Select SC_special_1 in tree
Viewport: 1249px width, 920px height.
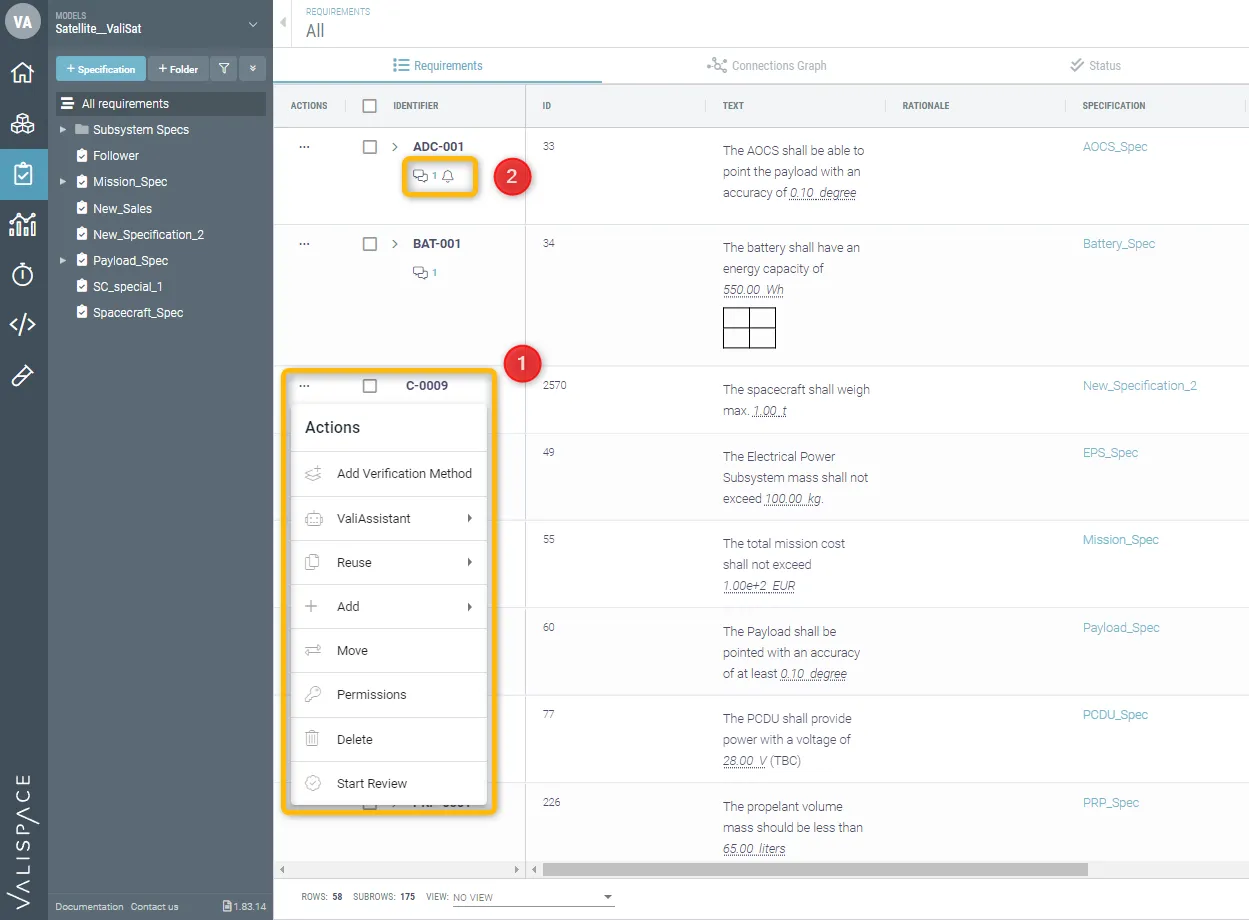127,286
